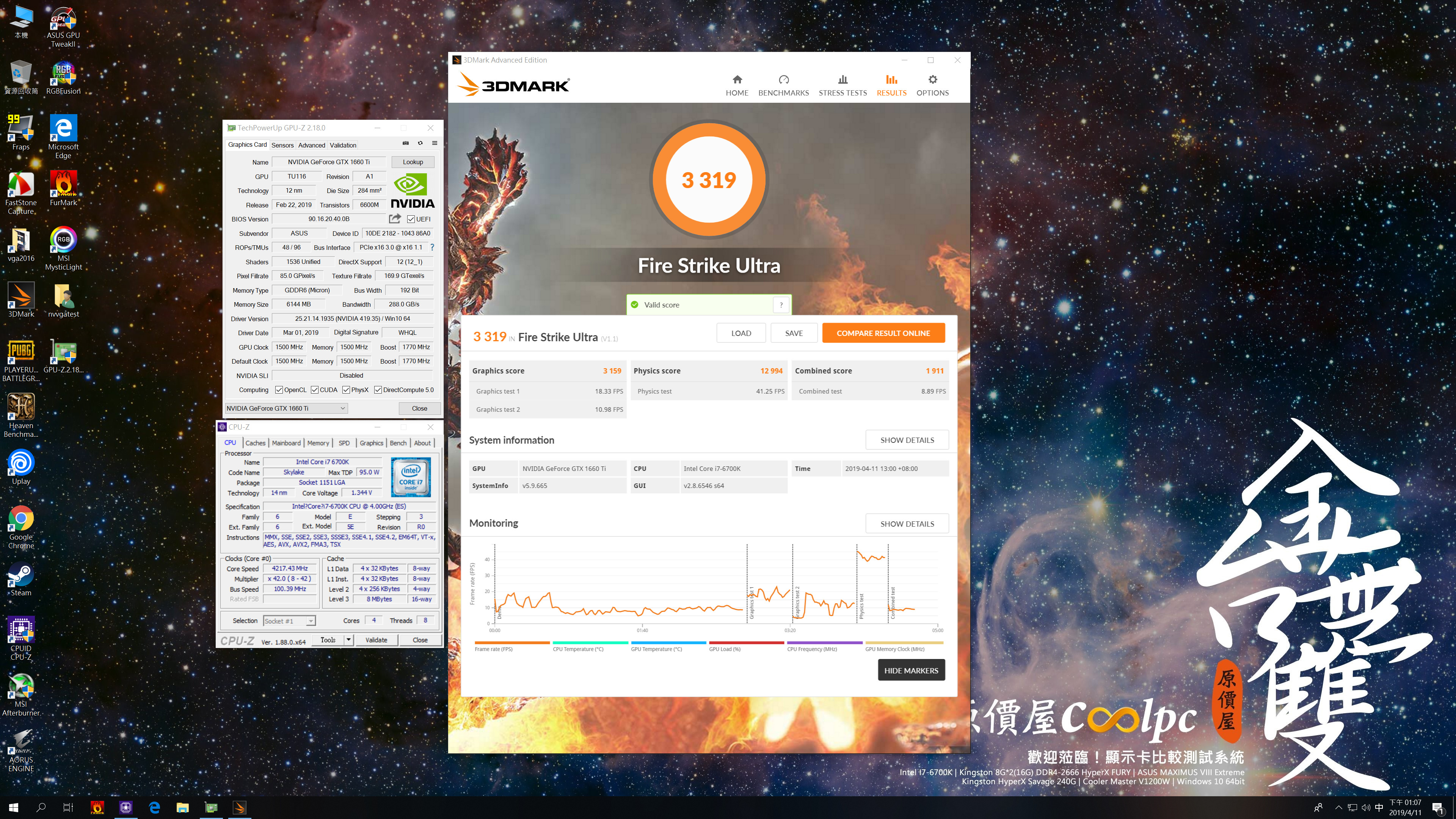1456x819 pixels.
Task: Toggle CUDA checkbox in GPU-Z
Action: click(314, 390)
